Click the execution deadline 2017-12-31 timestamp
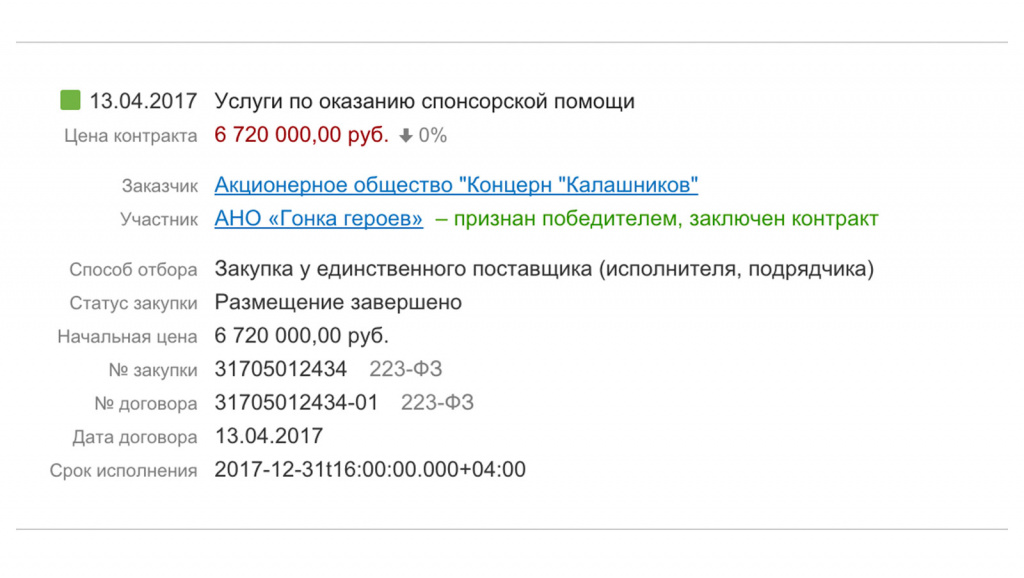Viewport: 1024px width, 578px height. click(x=370, y=470)
